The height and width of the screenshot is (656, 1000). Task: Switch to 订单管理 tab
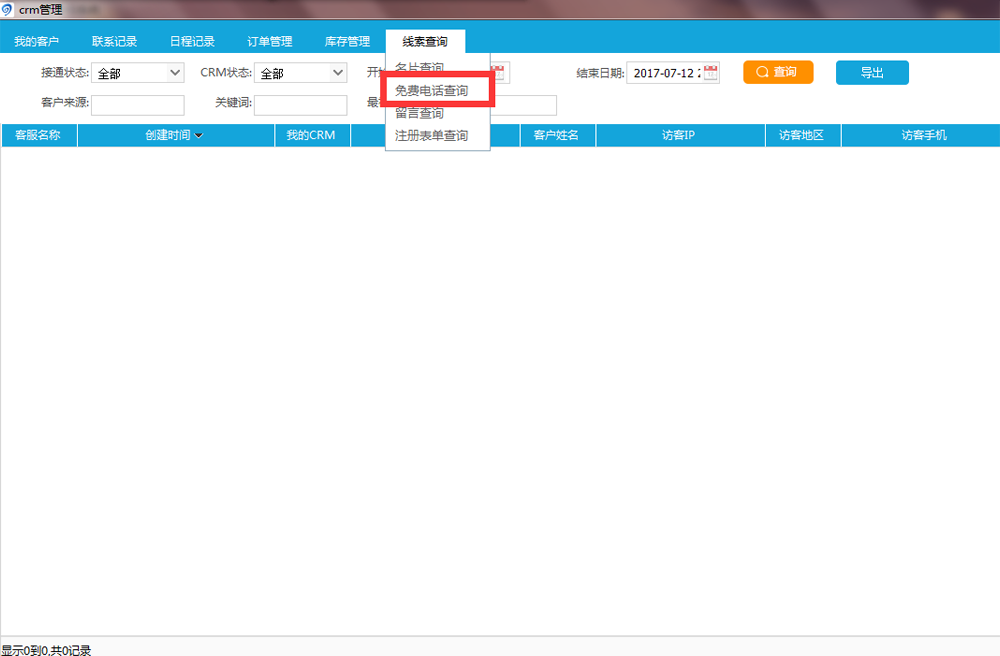pyautogui.click(x=270, y=42)
